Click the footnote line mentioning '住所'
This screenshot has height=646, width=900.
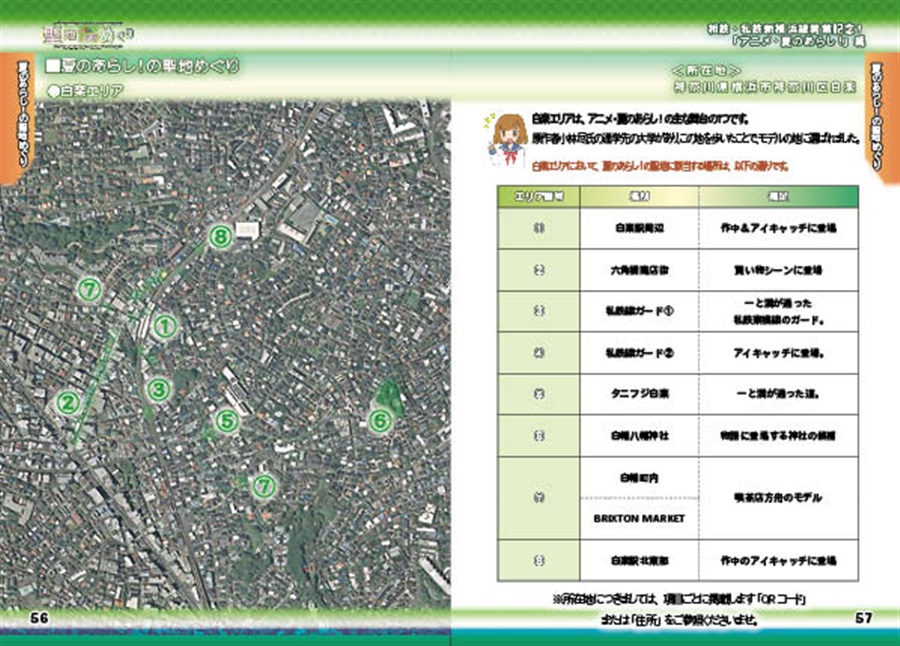(x=680, y=620)
